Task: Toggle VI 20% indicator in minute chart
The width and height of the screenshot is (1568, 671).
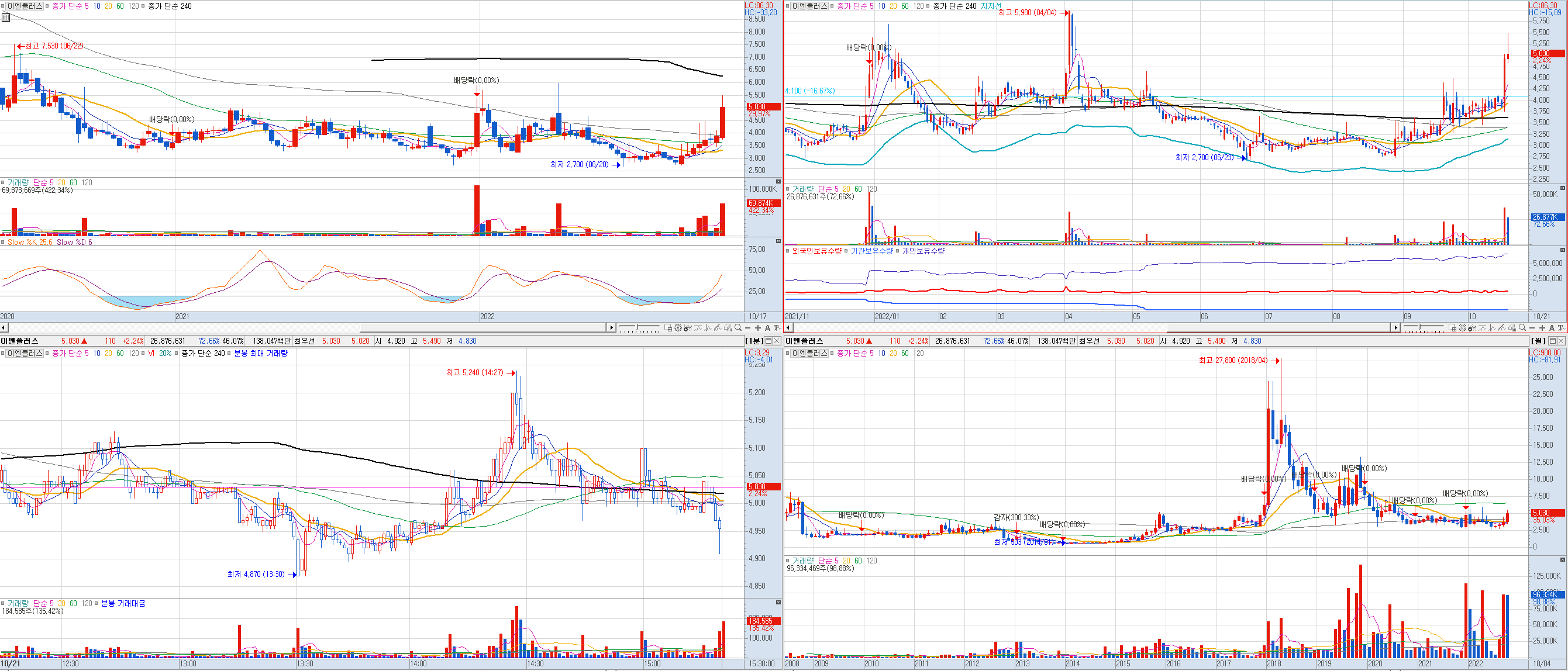Action: point(144,353)
